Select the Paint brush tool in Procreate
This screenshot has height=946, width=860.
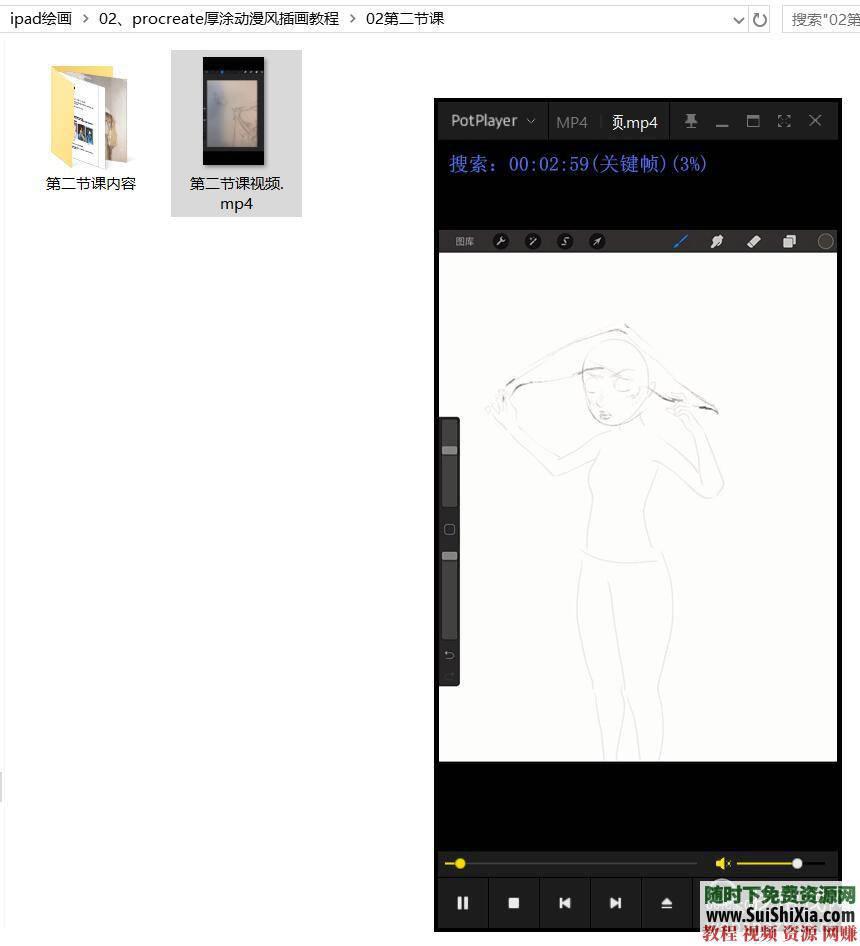tap(681, 241)
